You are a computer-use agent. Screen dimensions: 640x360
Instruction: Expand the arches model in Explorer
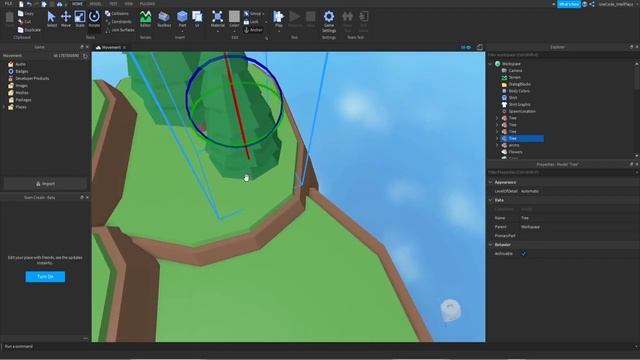click(497, 145)
